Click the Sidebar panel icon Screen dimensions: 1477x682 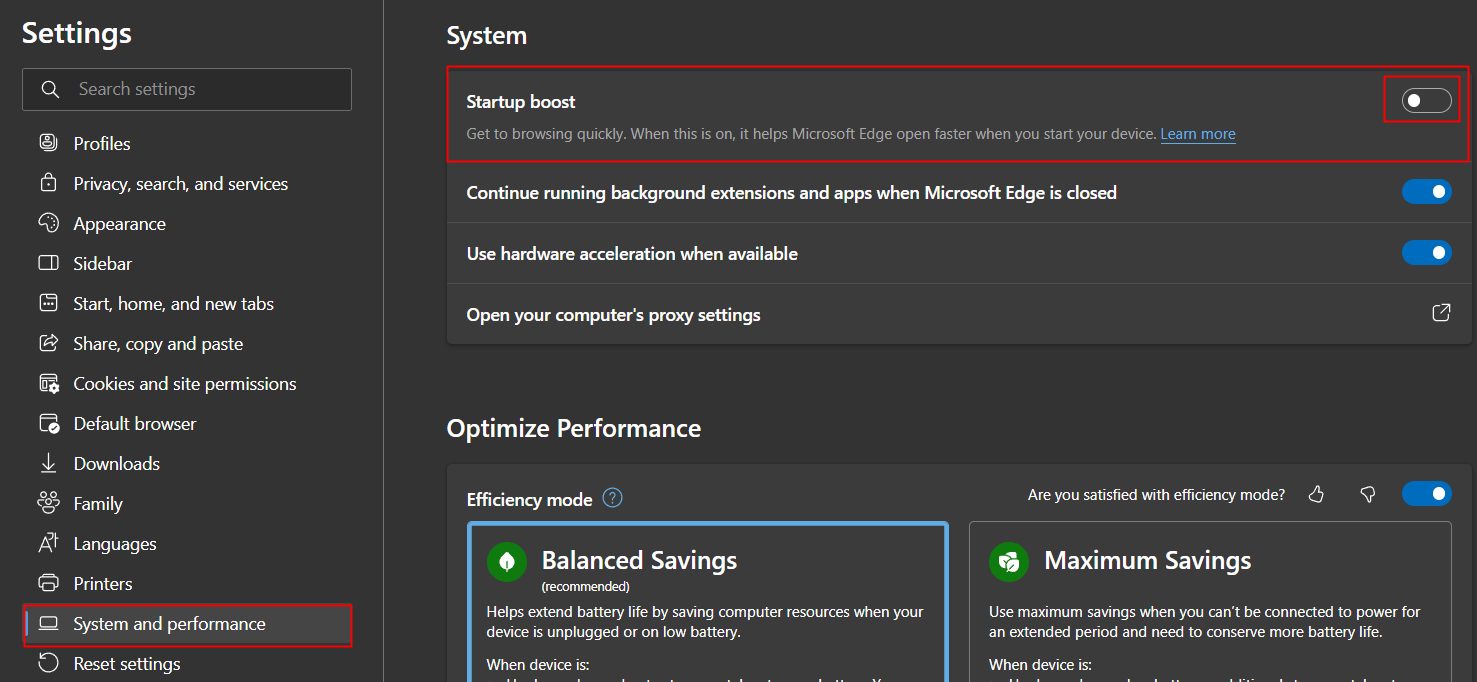(48, 263)
